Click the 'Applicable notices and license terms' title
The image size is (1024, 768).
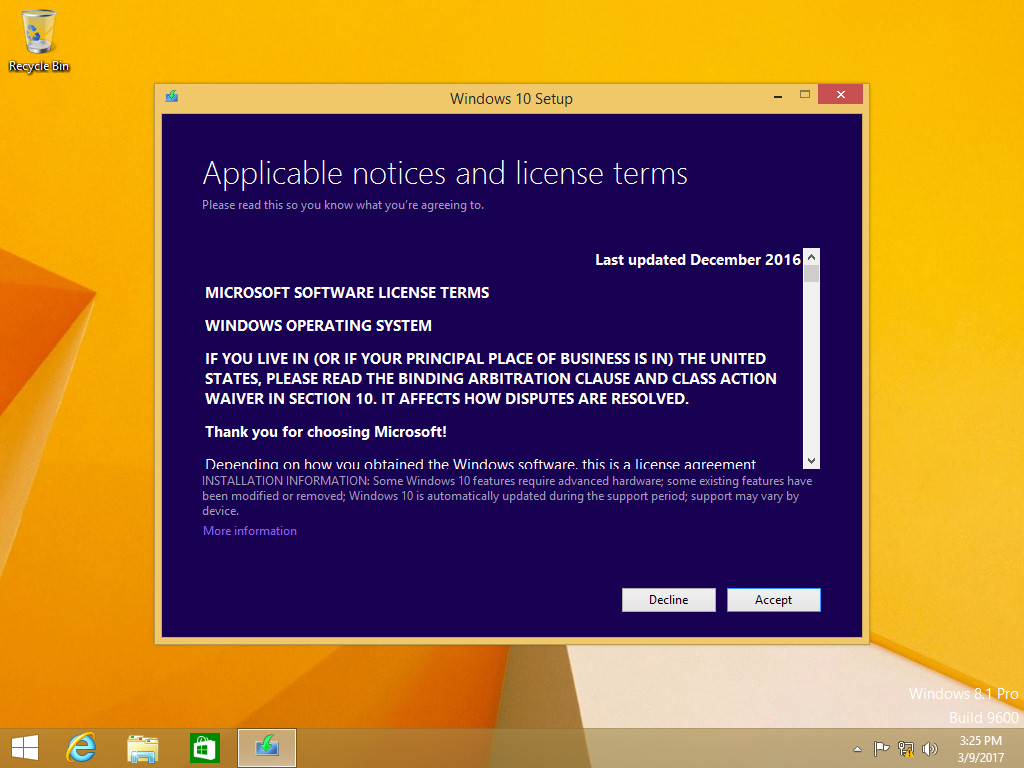(445, 174)
